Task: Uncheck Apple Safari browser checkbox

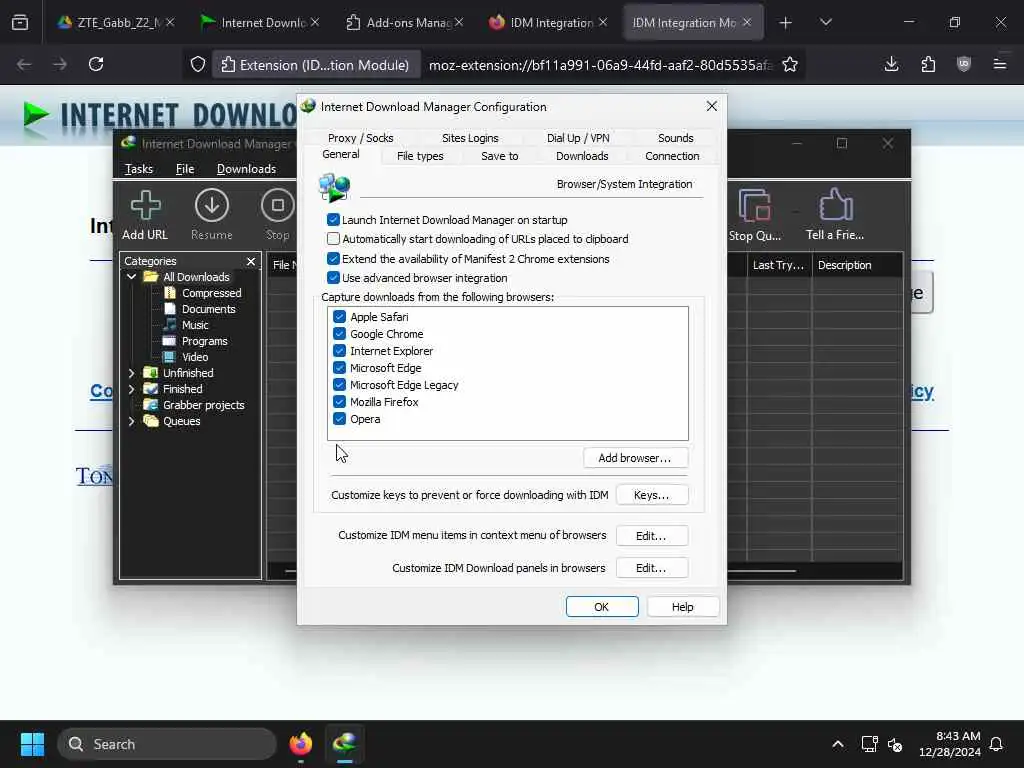Action: [x=340, y=317]
